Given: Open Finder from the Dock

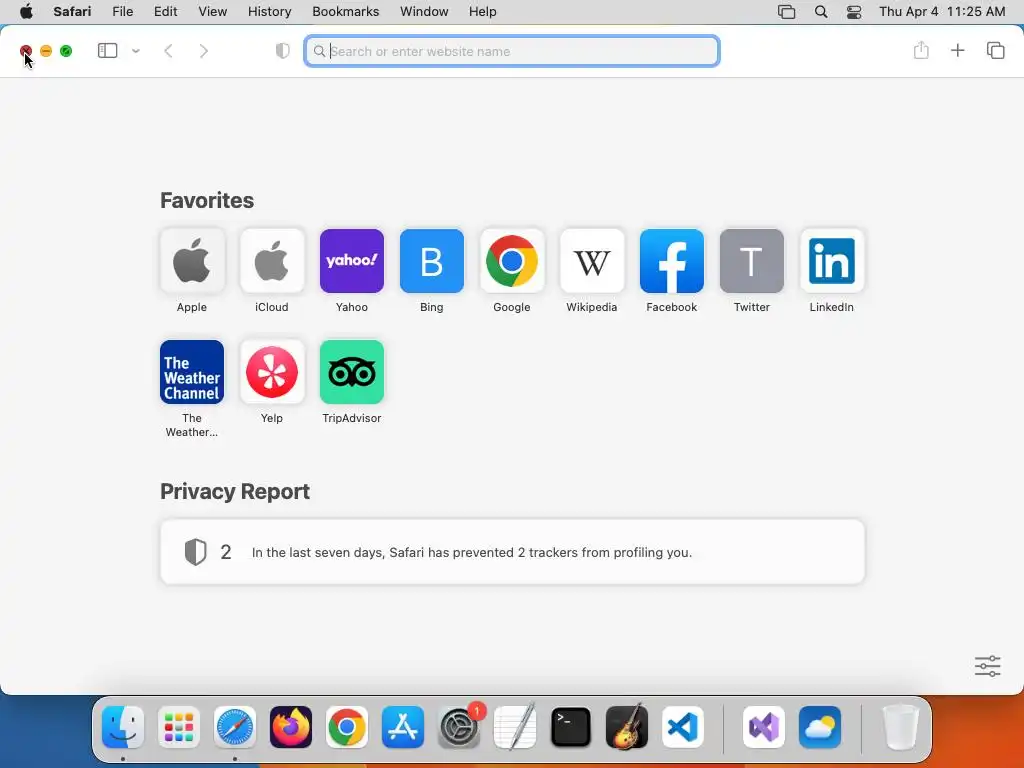Looking at the screenshot, I should [x=123, y=726].
